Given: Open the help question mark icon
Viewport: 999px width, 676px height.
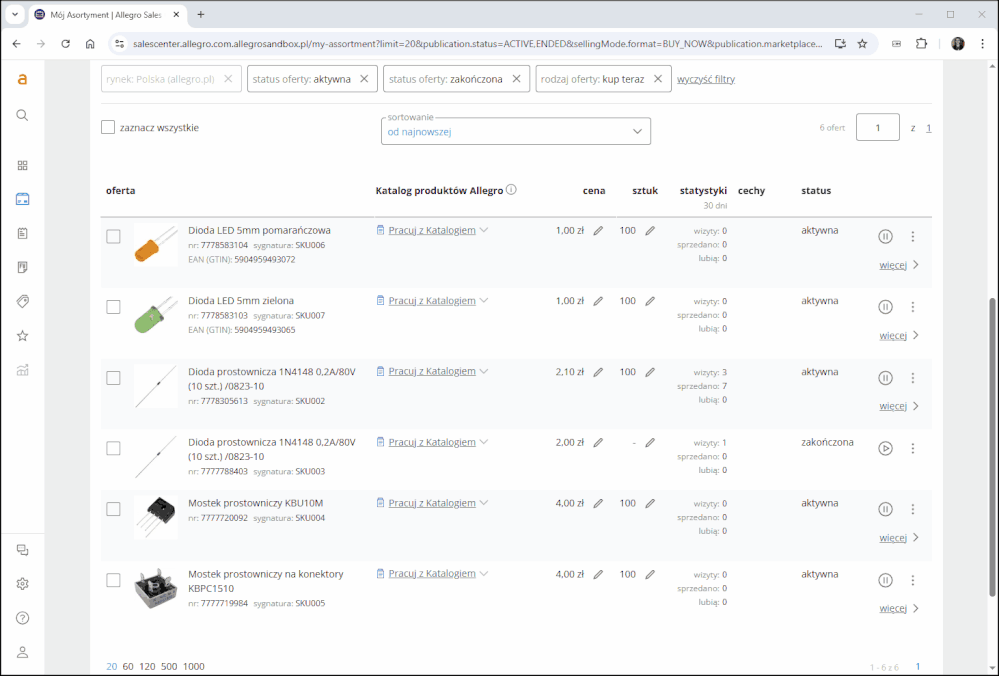Looking at the screenshot, I should click(x=22, y=618).
